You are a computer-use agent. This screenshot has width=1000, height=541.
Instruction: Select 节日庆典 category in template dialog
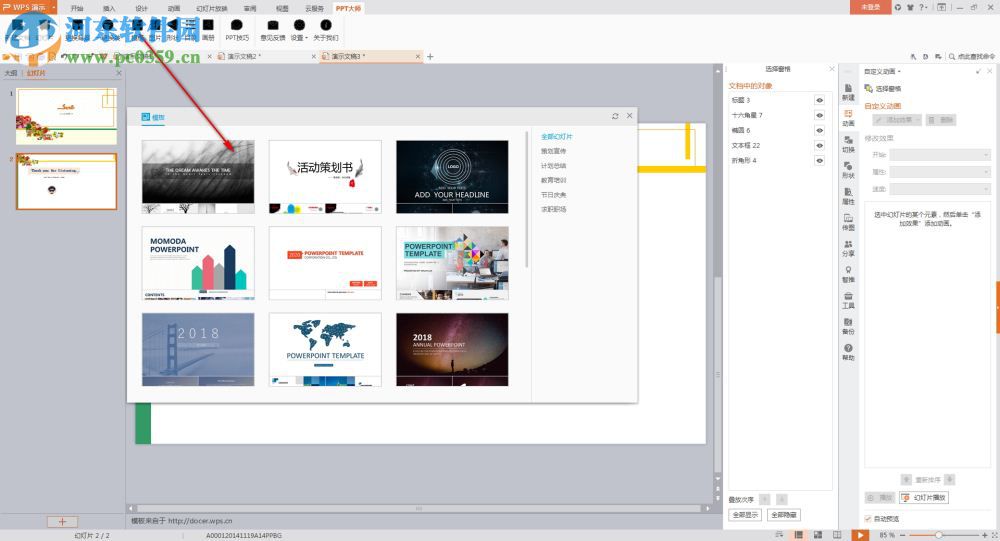554,195
